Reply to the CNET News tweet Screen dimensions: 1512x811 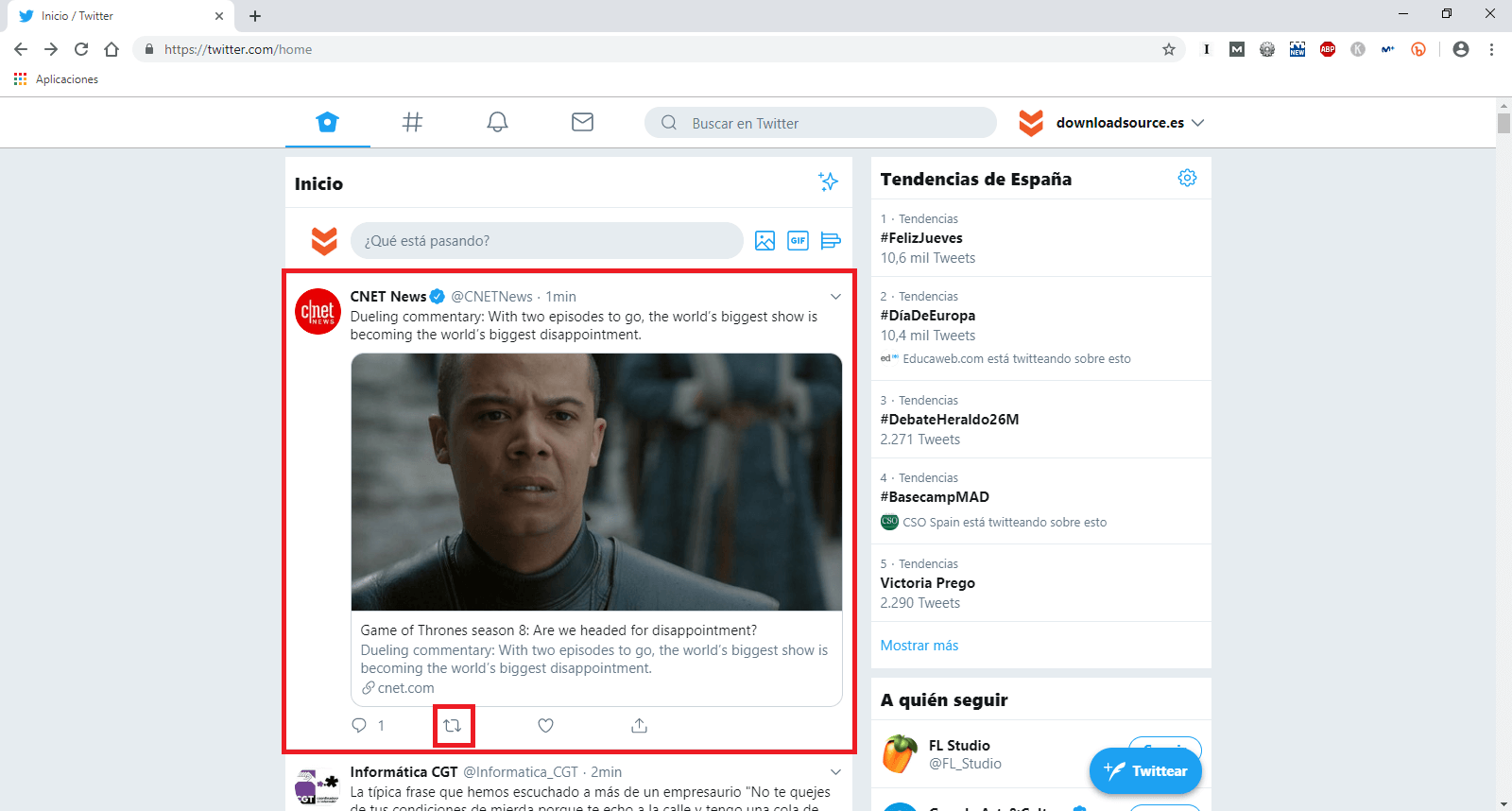click(359, 726)
